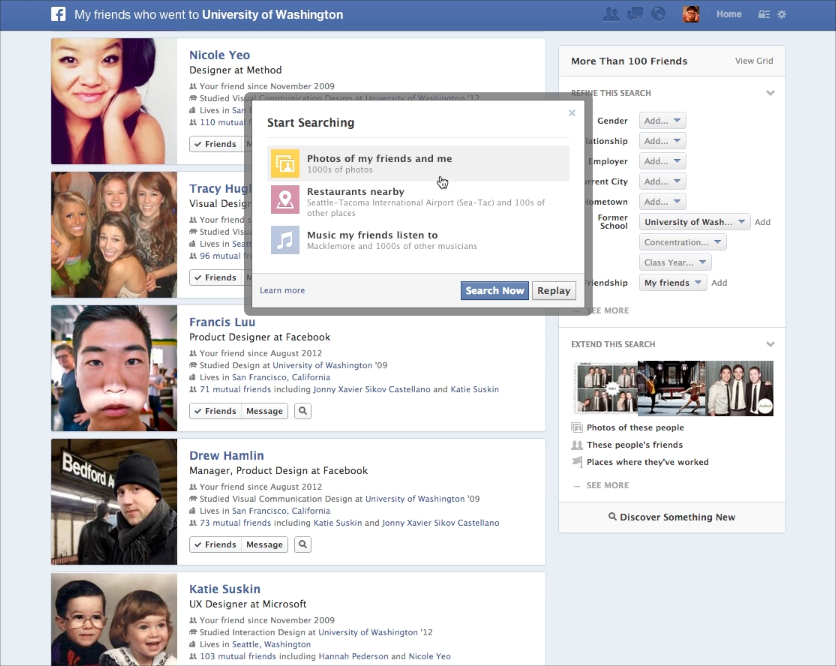Toggle Friends button for Francis Luu
Viewport: 836px width, 666px height.
(215, 411)
